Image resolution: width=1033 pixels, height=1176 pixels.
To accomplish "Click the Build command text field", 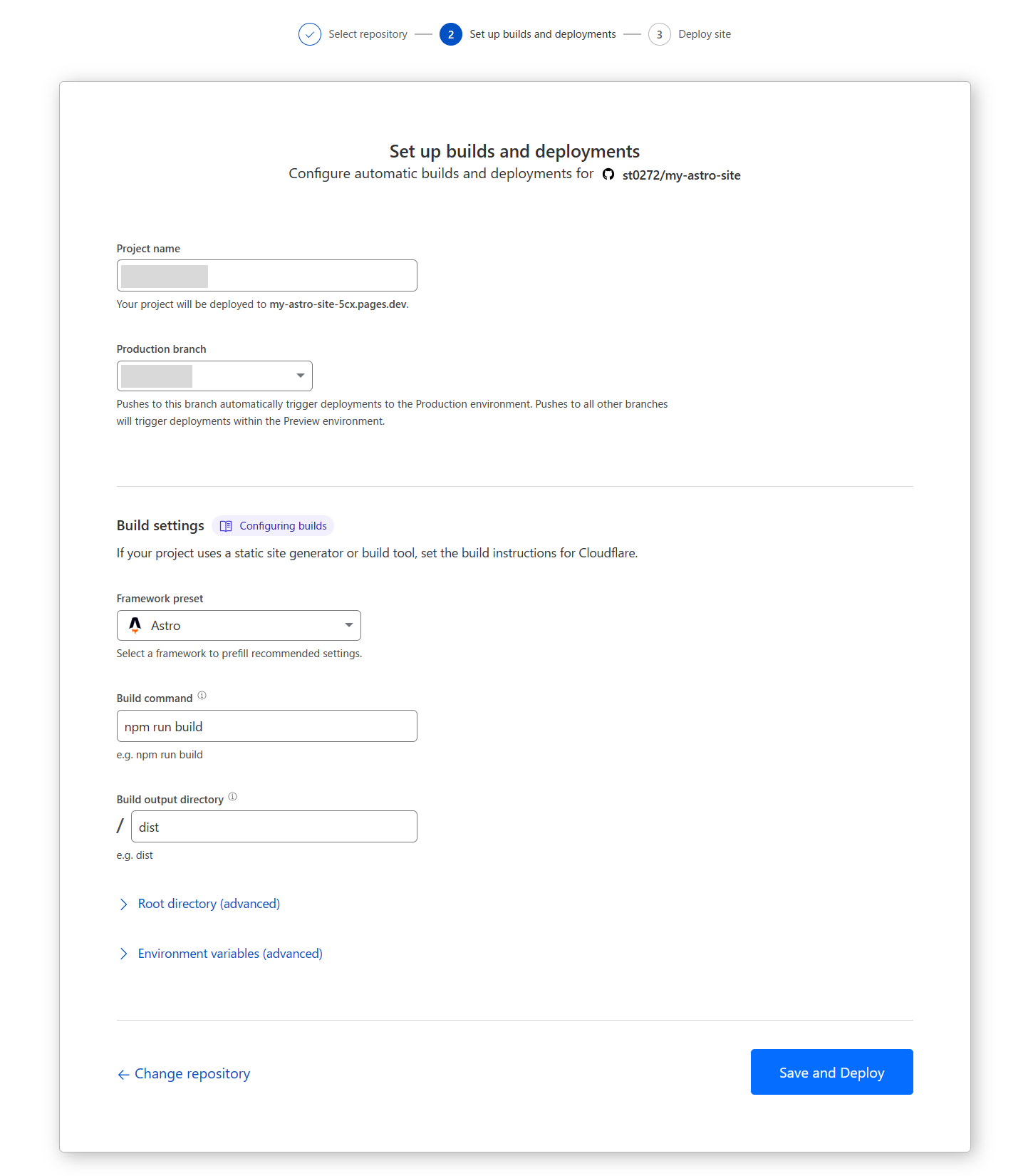I will click(x=267, y=726).
